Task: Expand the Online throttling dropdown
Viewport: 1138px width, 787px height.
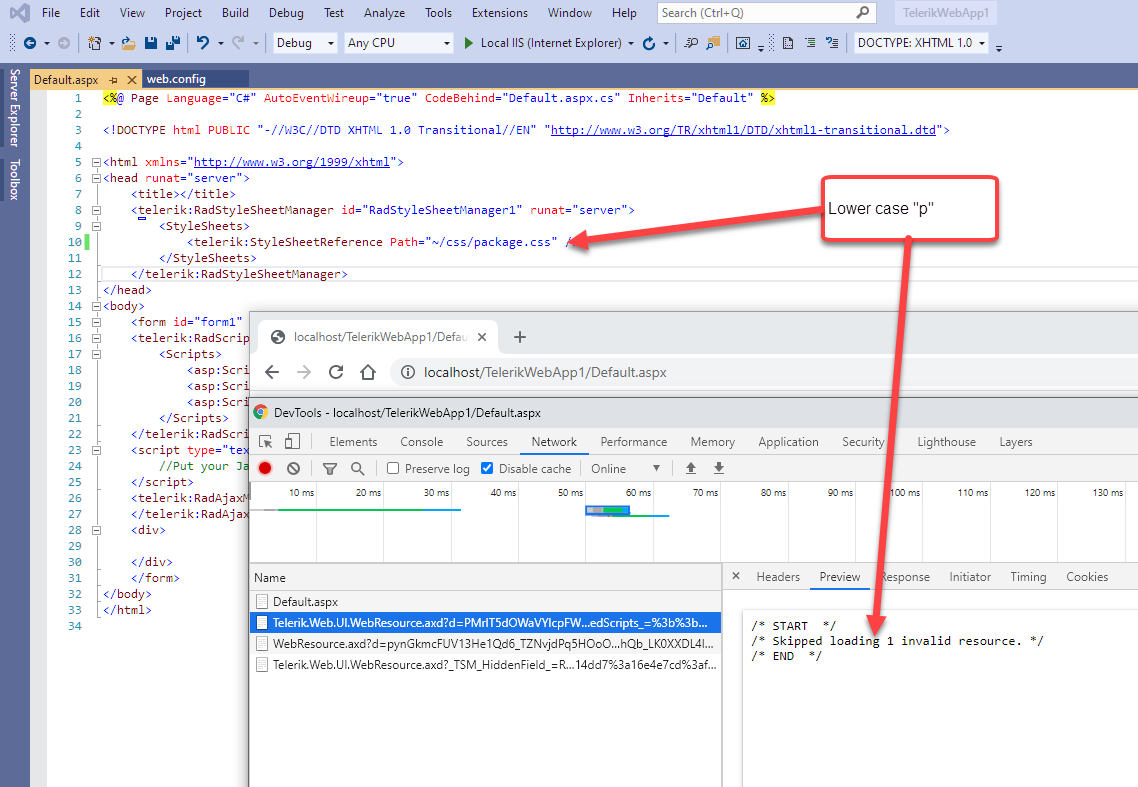Action: (x=626, y=468)
